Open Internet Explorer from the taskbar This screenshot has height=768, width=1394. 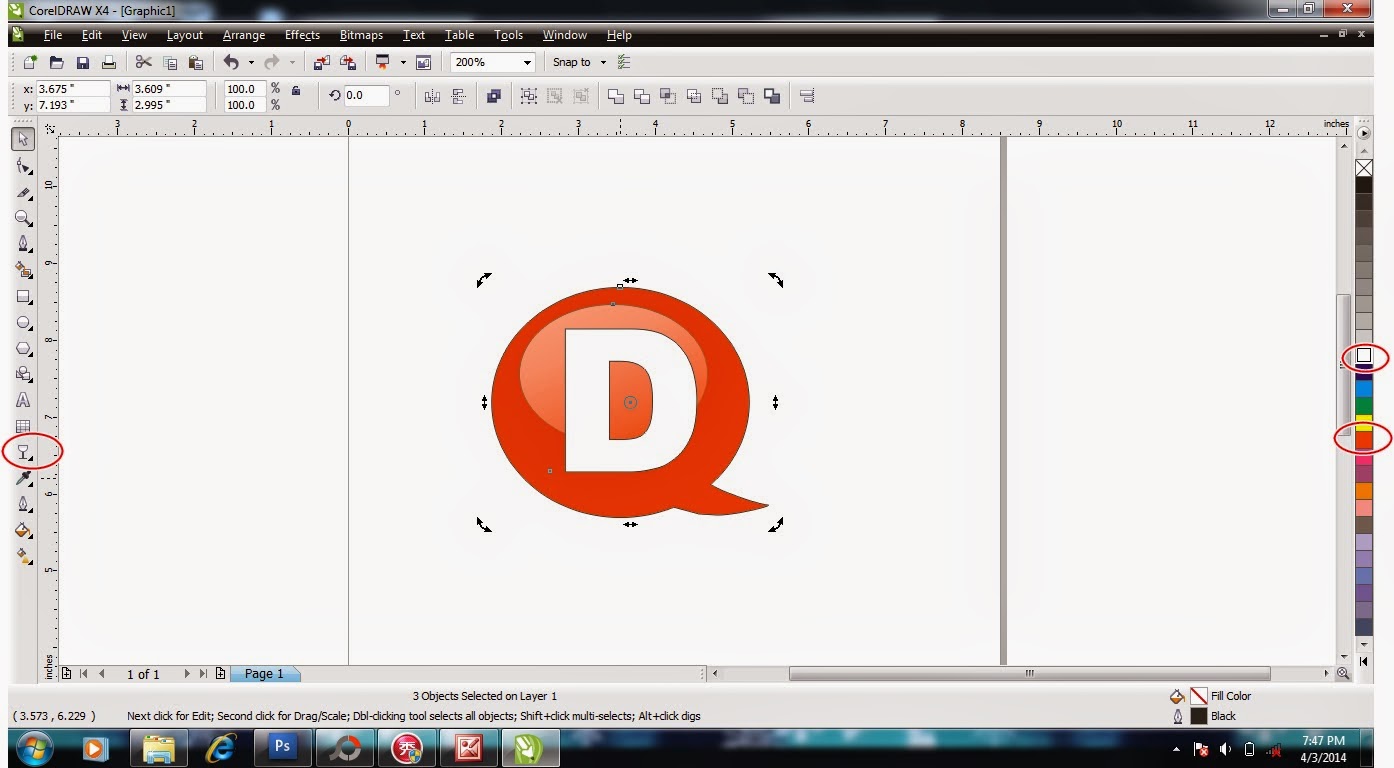coord(220,747)
